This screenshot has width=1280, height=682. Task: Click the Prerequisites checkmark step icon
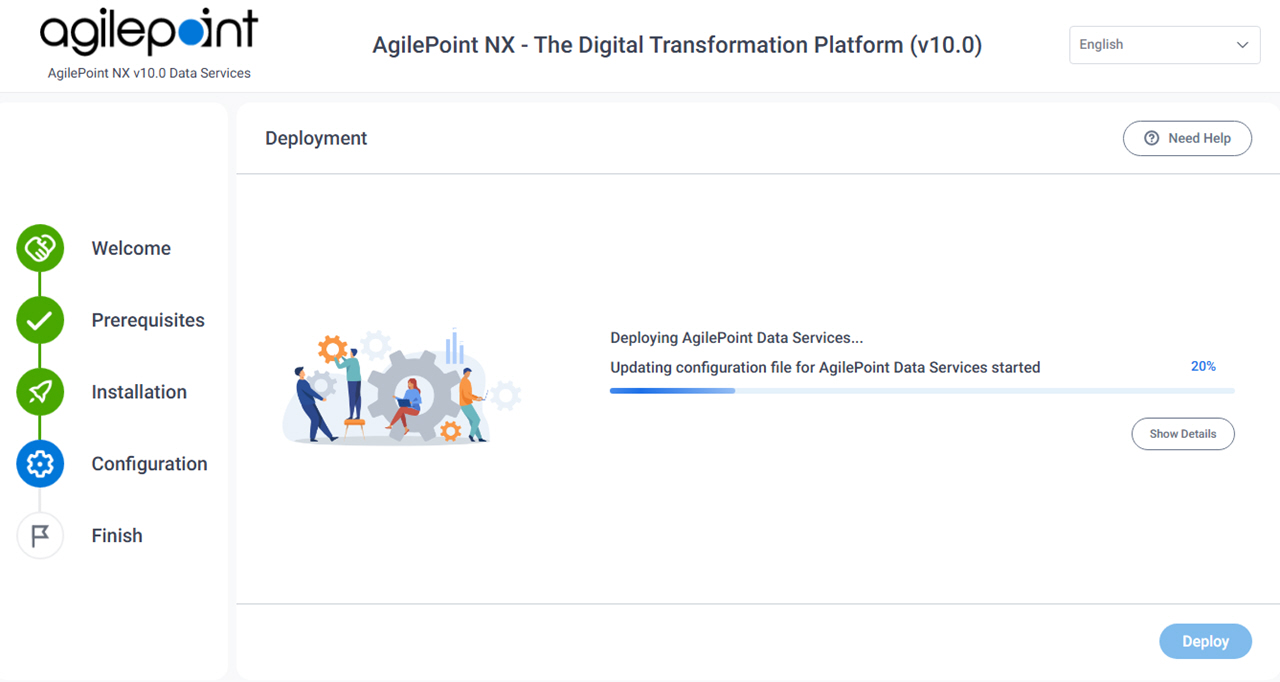[x=40, y=320]
